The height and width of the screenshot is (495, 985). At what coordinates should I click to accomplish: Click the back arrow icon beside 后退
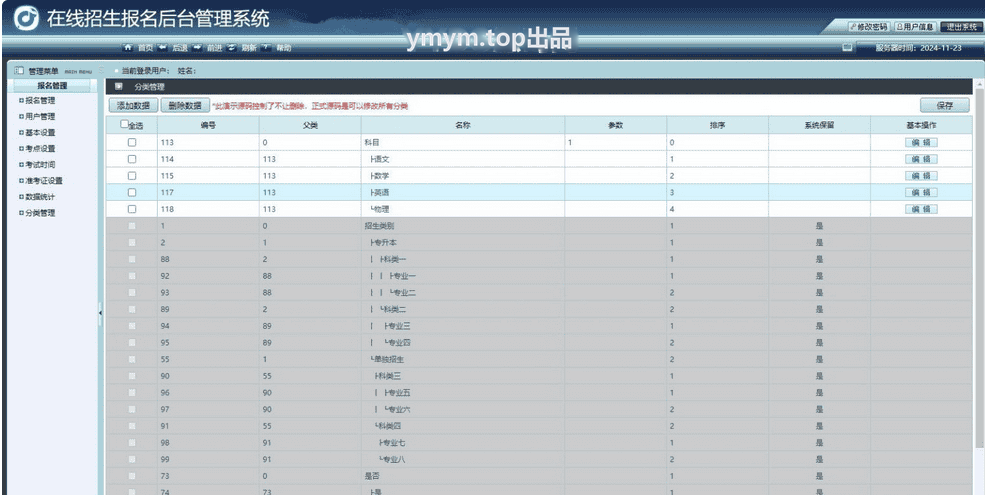coord(162,47)
